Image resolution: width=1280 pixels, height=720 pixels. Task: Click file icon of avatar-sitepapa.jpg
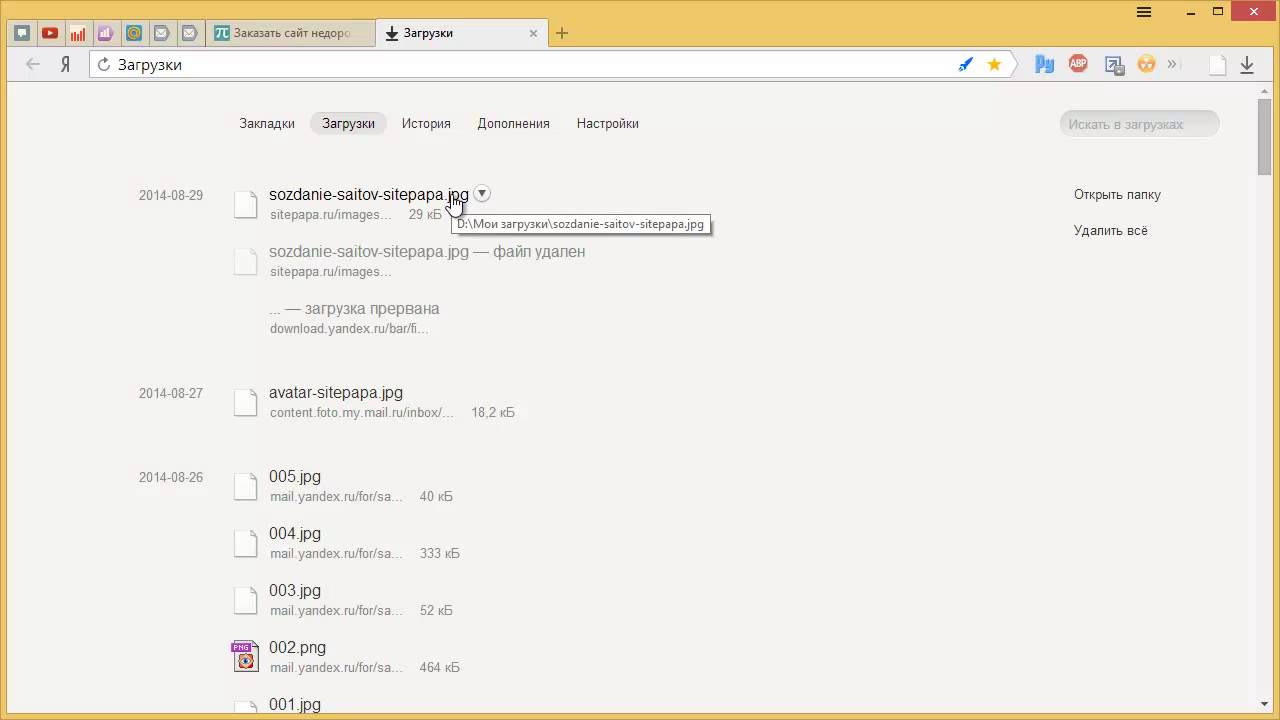click(x=245, y=402)
